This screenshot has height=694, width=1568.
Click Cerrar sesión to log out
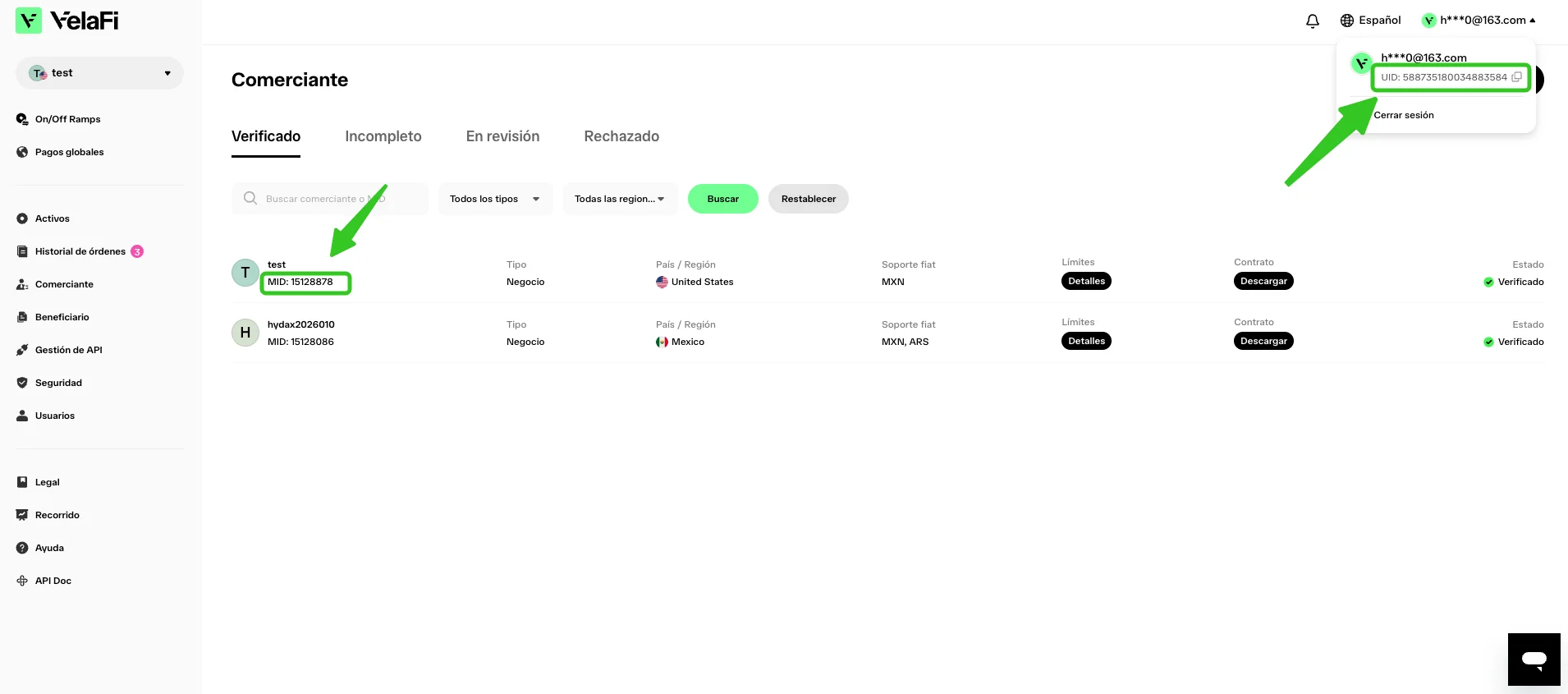pos(1404,115)
